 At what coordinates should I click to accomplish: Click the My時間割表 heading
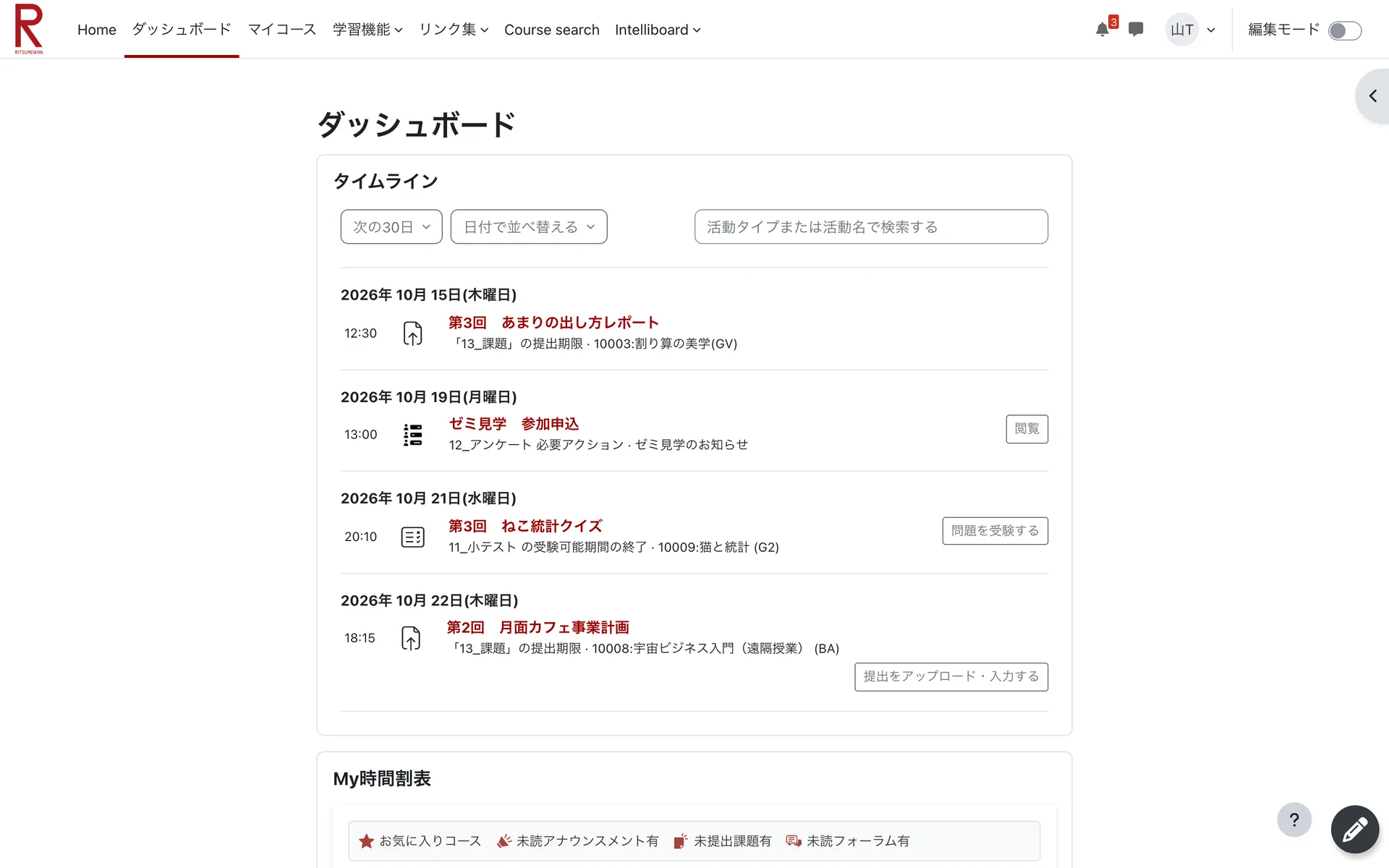pyautogui.click(x=382, y=779)
